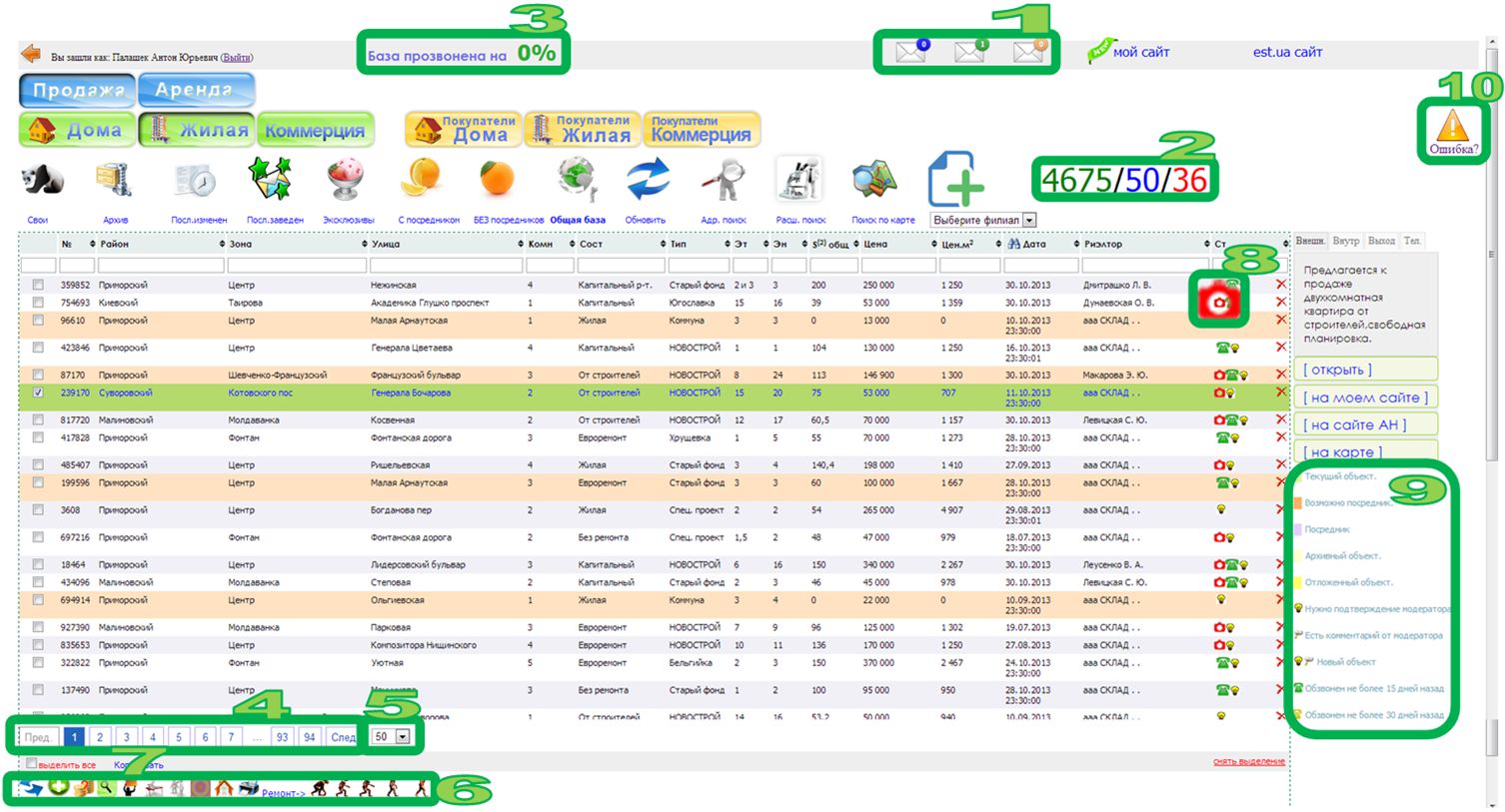The height and width of the screenshot is (812, 1505).
Task: Open the мой сайт link
Action: (x=1141, y=52)
